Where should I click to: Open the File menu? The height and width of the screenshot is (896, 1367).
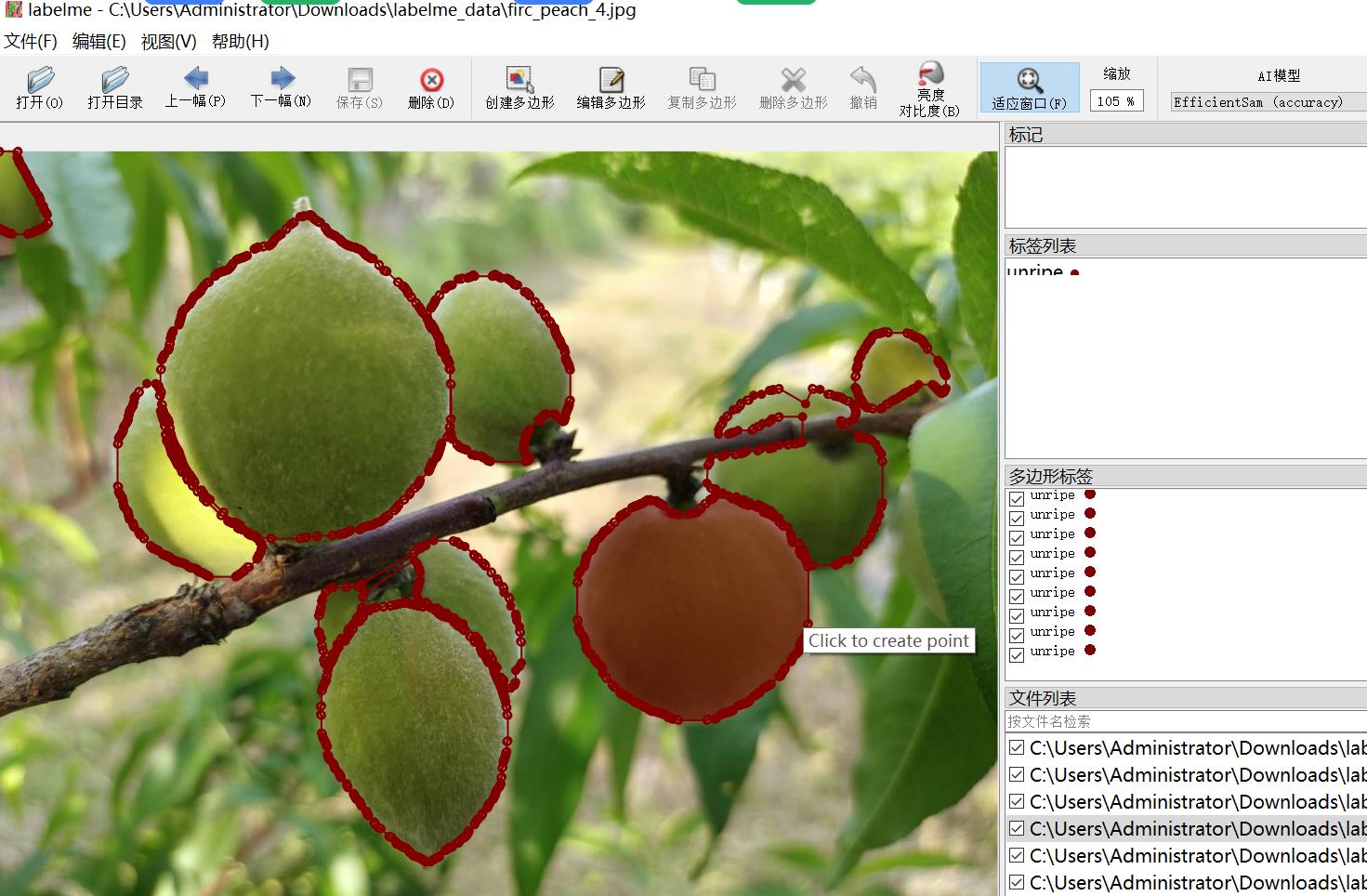pos(31,42)
